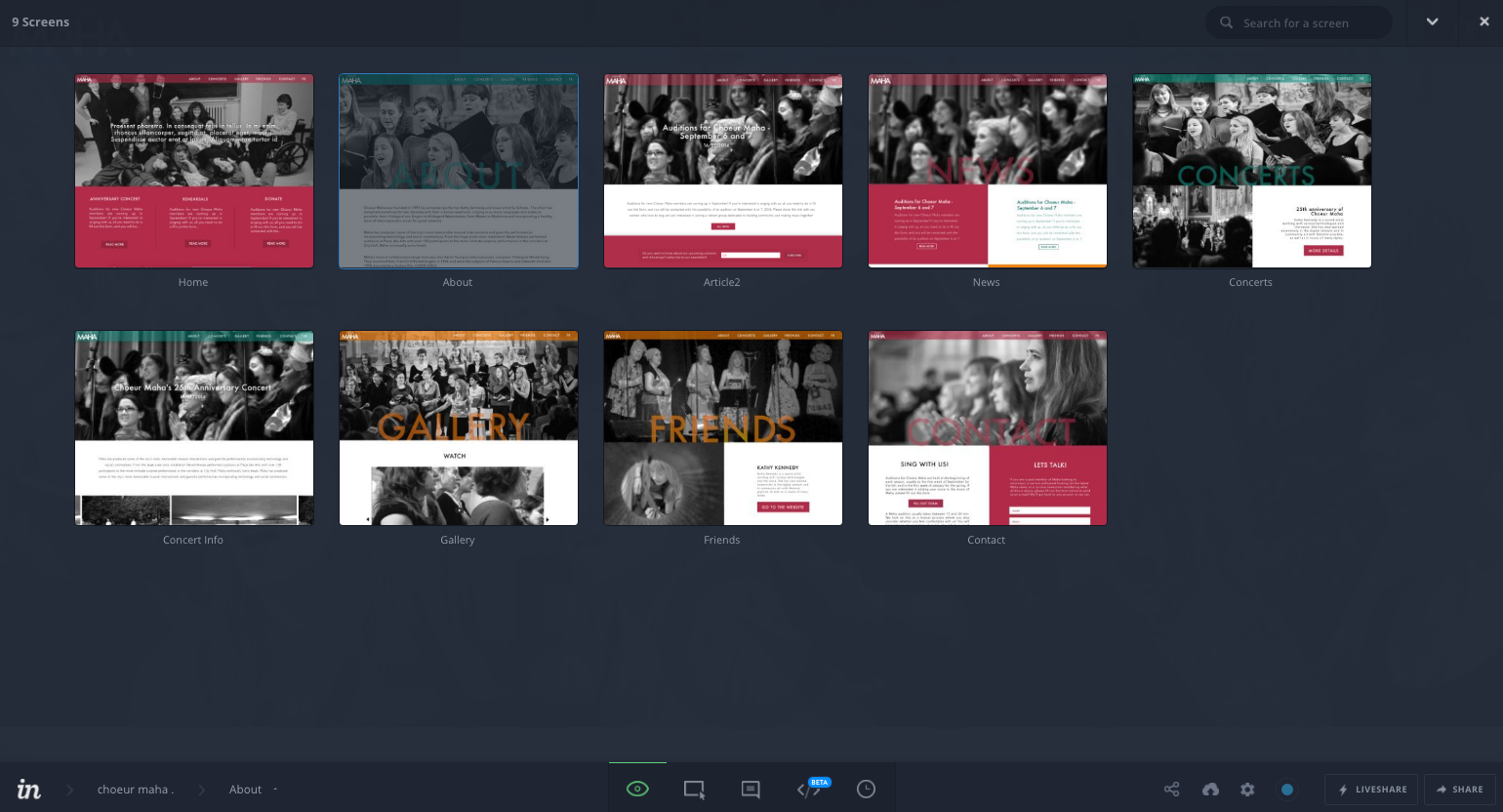Enter Preview mode via the eye icon
The height and width of the screenshot is (812, 1503).
click(x=637, y=789)
